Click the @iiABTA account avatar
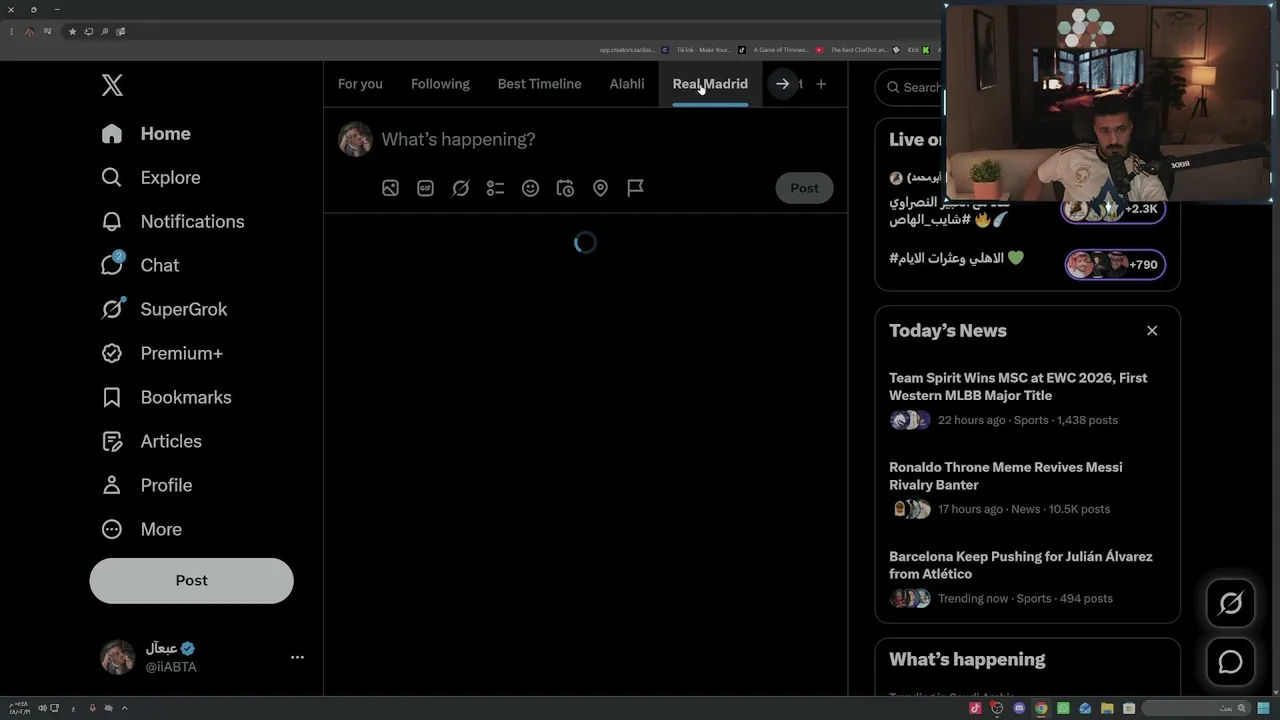Screen dimensions: 1280x720 click(118, 657)
